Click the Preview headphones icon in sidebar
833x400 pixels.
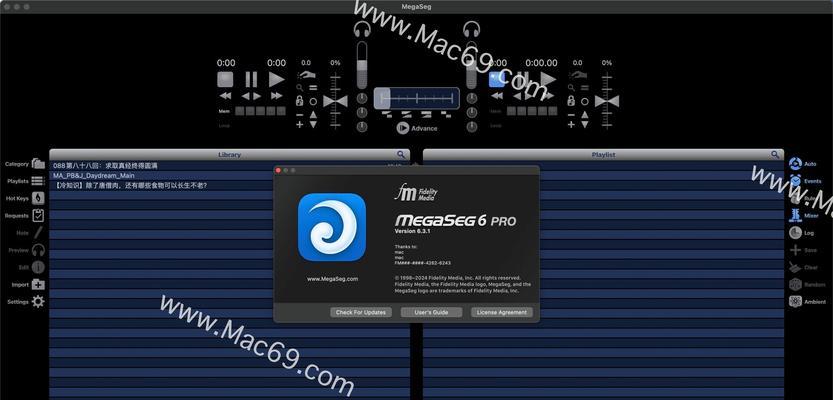(38, 250)
